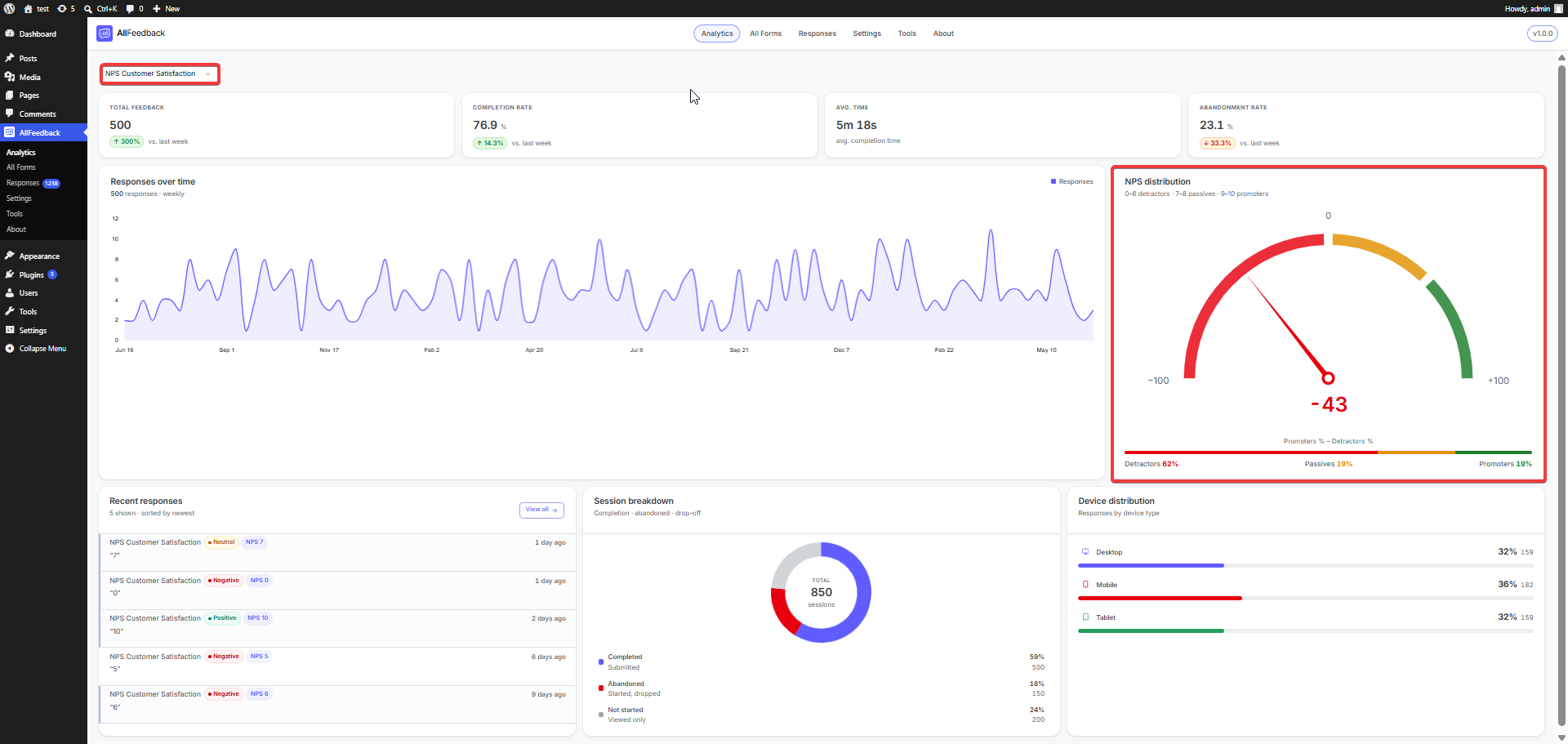Click the Collapse Menu arrow icon
1568x744 pixels.
coord(10,348)
